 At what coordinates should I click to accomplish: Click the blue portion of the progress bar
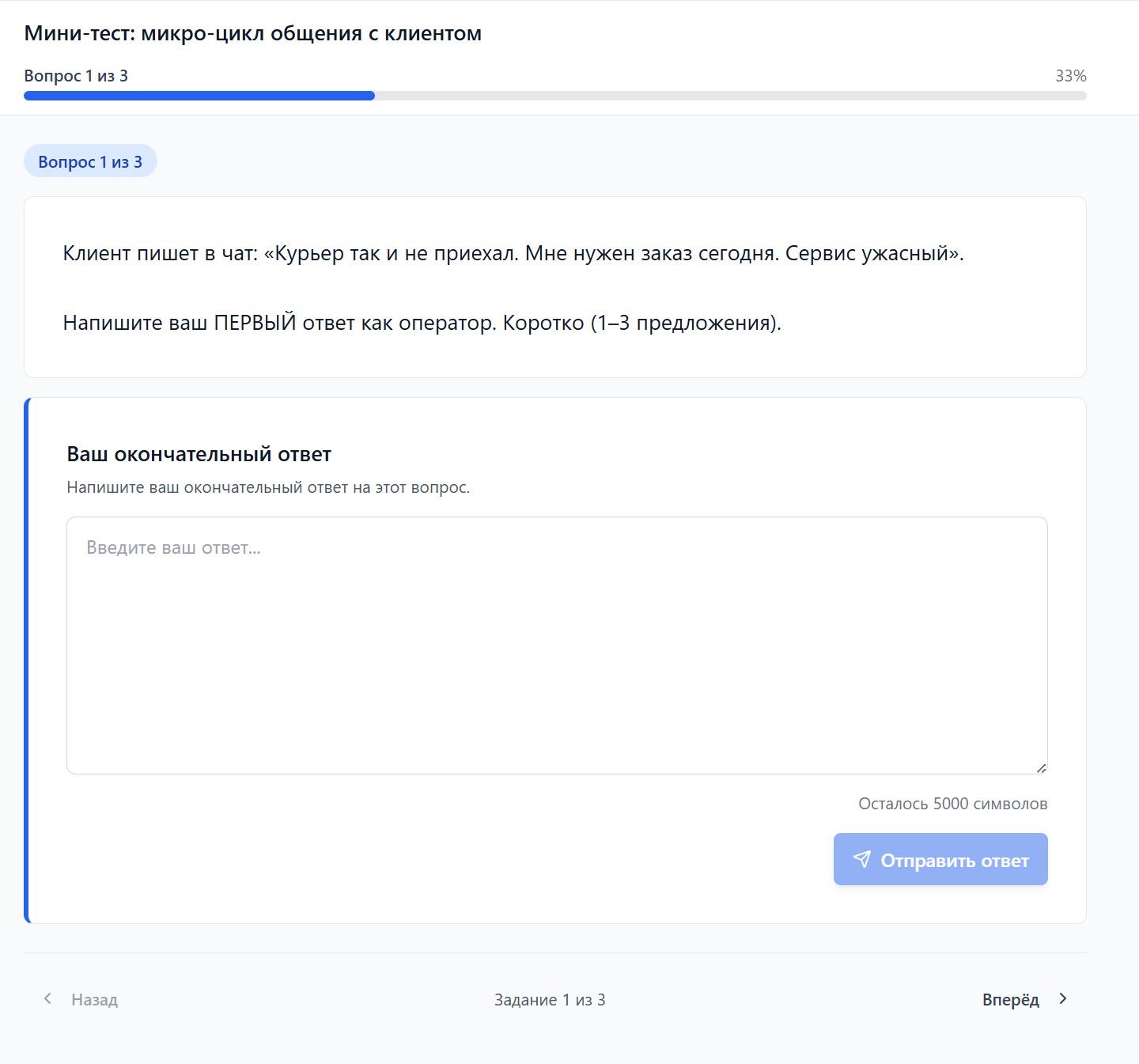click(198, 95)
